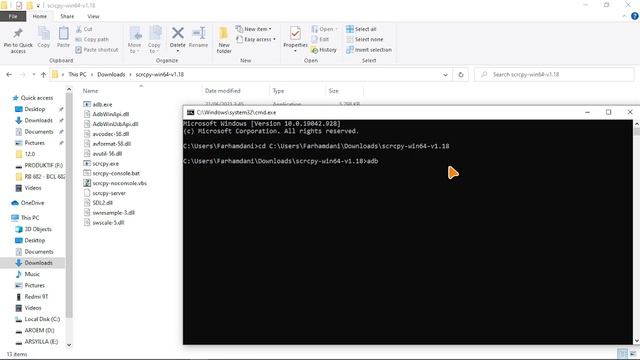Go up one folder level
640x360 pixels.
pyautogui.click(x=43, y=75)
